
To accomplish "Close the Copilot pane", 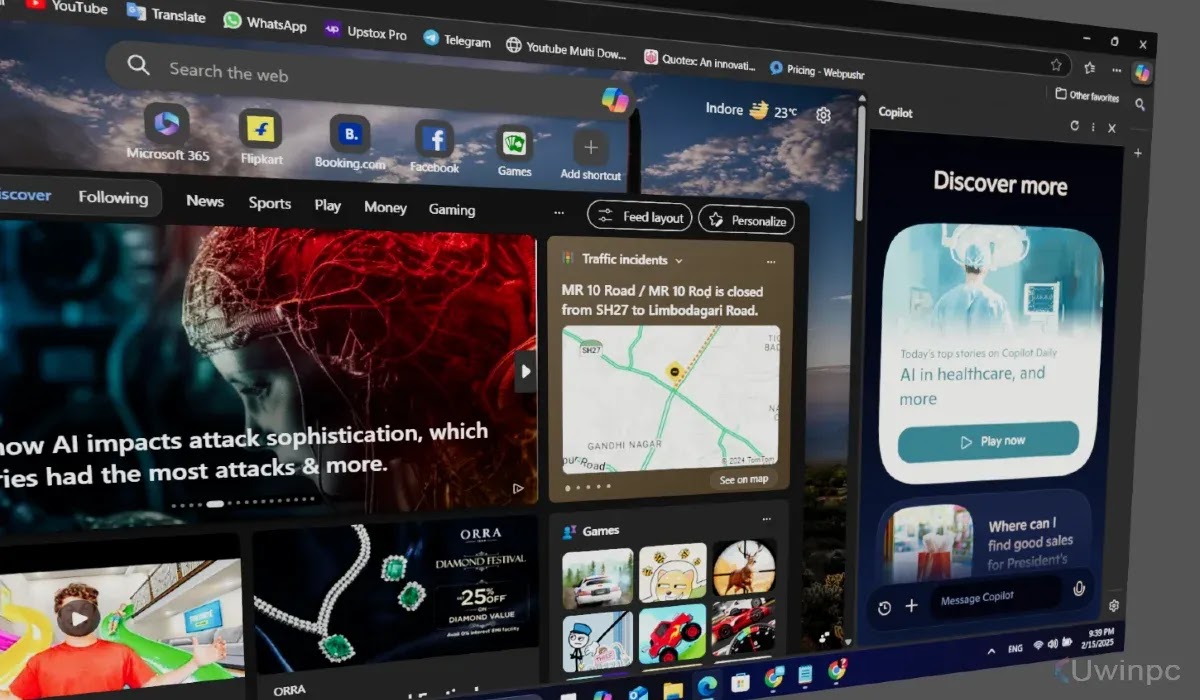I will point(1111,128).
